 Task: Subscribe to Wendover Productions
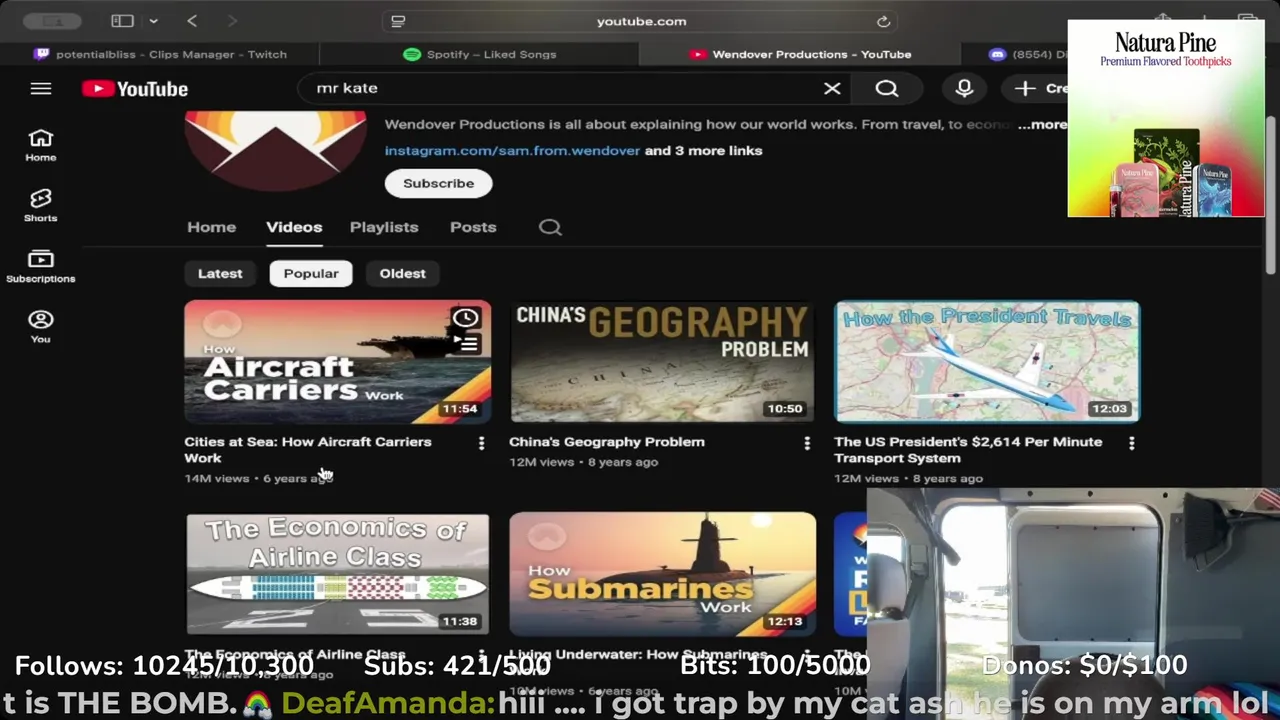pyautogui.click(x=438, y=183)
